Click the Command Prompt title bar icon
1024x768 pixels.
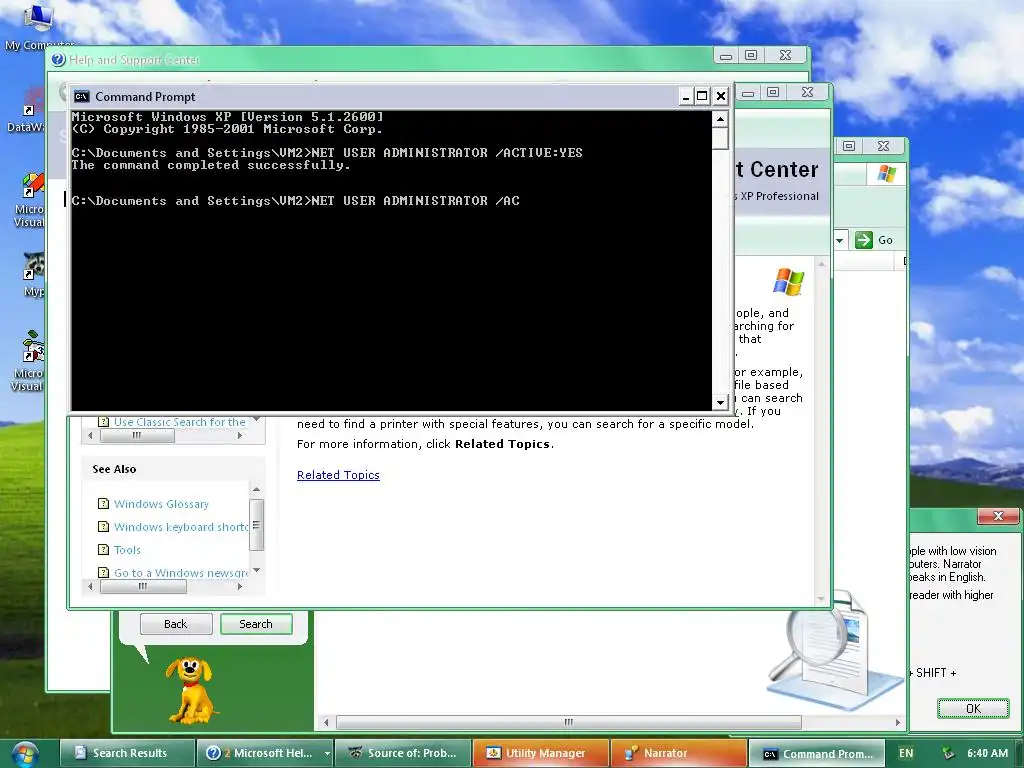pyautogui.click(x=81, y=97)
